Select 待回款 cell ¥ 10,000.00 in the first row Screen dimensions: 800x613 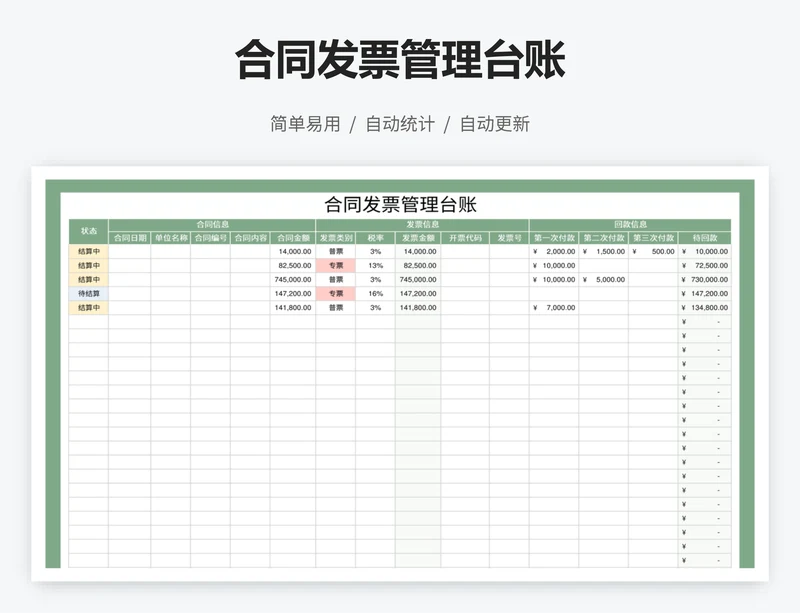click(705, 252)
